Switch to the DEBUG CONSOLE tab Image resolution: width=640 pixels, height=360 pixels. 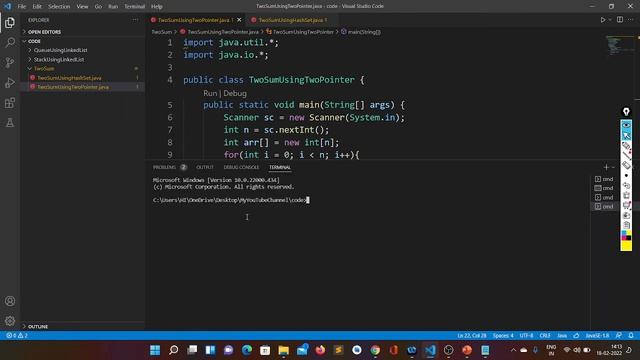coord(241,167)
